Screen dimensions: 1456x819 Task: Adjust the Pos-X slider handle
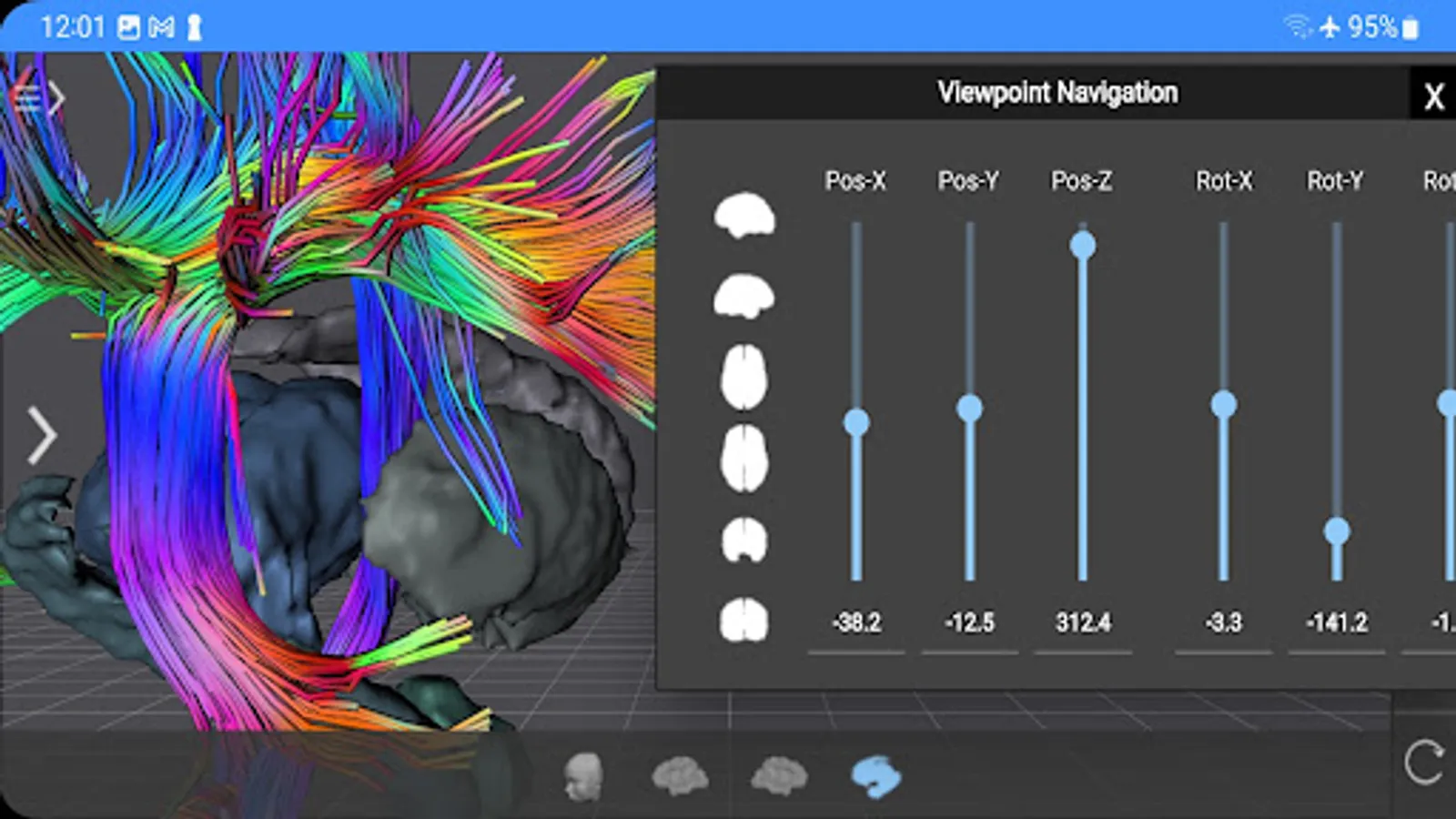(x=856, y=422)
